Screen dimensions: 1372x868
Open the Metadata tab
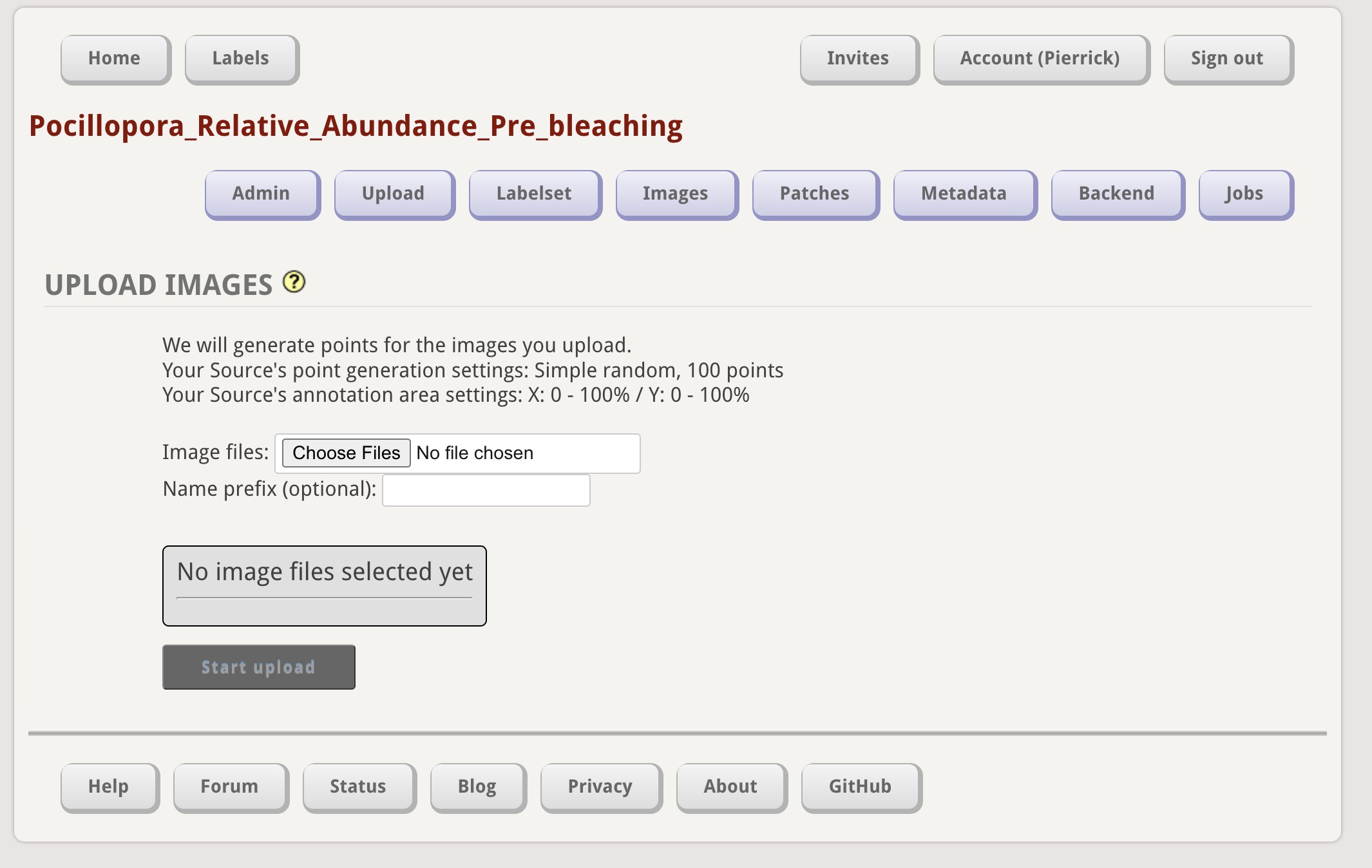point(964,194)
